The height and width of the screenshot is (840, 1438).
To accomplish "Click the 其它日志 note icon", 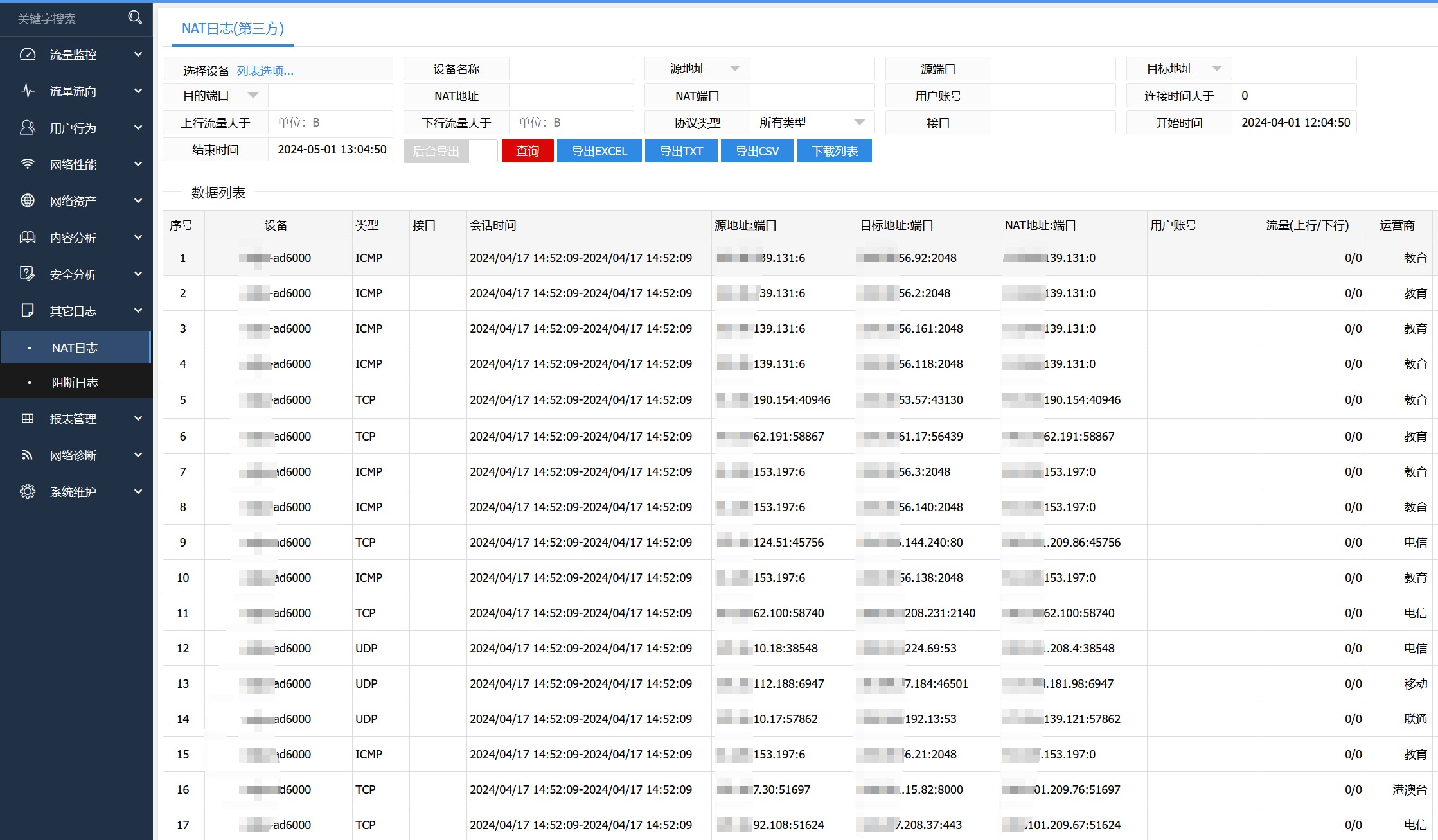I will (x=28, y=311).
